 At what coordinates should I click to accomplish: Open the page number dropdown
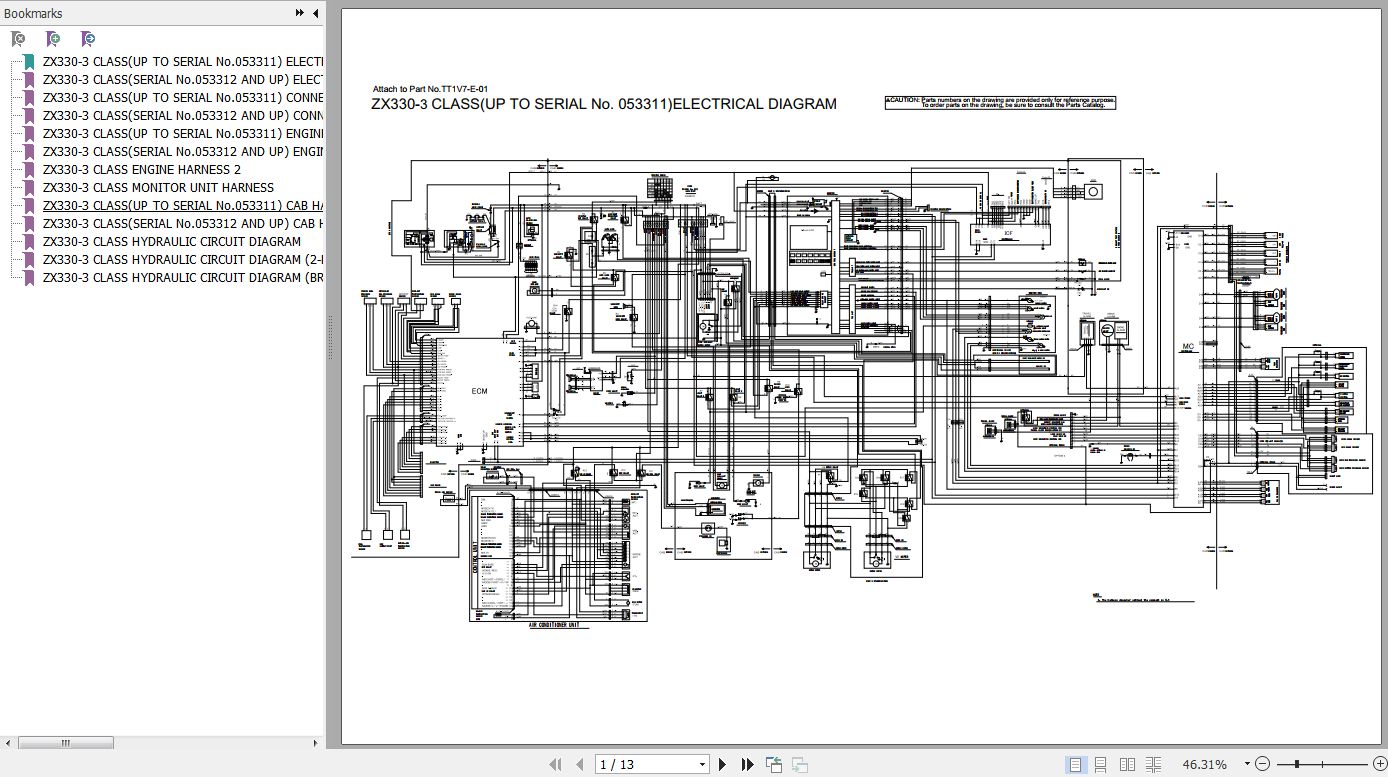pos(702,765)
